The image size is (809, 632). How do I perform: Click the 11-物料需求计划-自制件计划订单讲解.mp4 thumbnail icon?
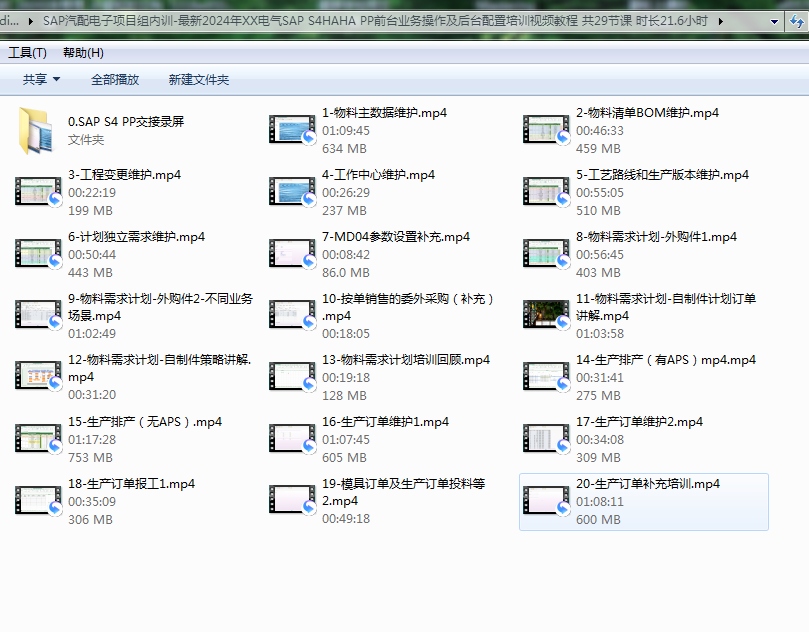(546, 315)
